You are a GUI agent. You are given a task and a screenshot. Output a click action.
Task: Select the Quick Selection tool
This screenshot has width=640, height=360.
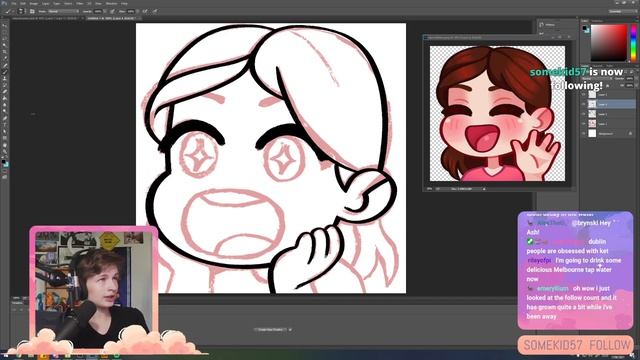click(5, 45)
